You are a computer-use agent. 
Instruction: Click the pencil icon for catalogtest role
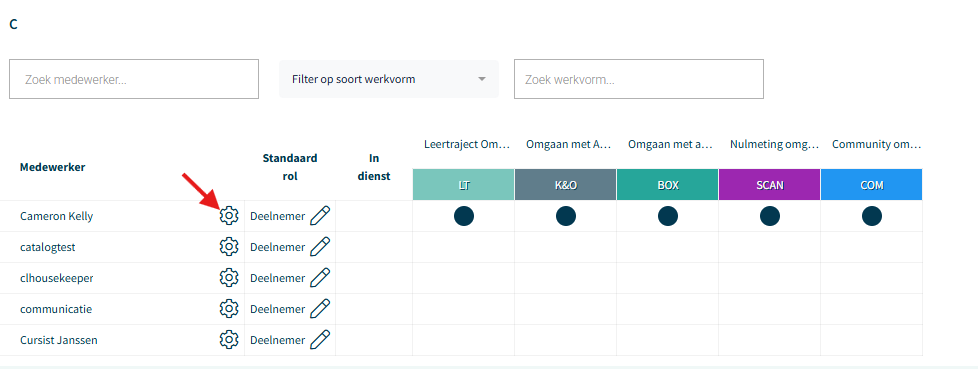320,247
